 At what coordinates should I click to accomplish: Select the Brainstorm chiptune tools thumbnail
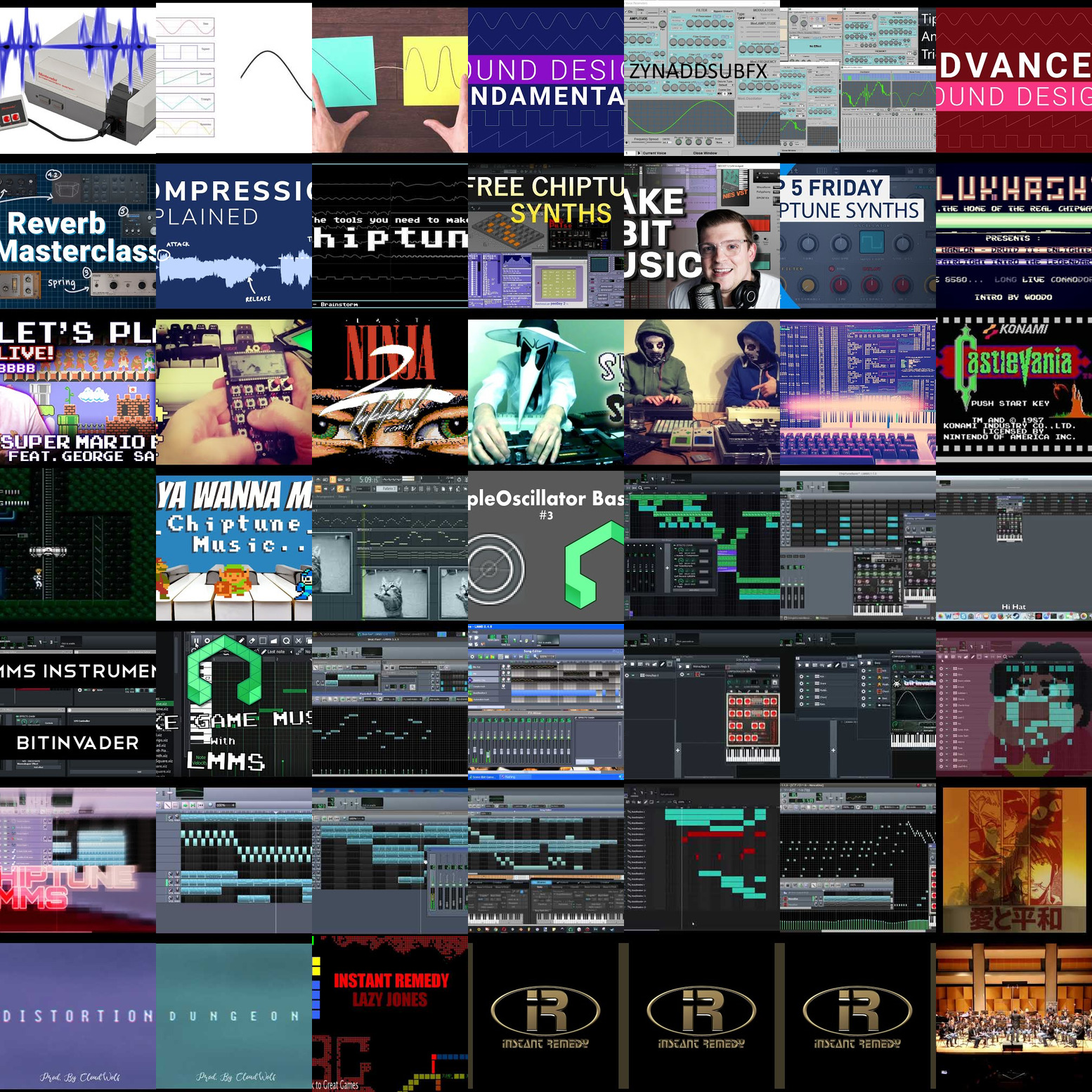tap(390, 237)
